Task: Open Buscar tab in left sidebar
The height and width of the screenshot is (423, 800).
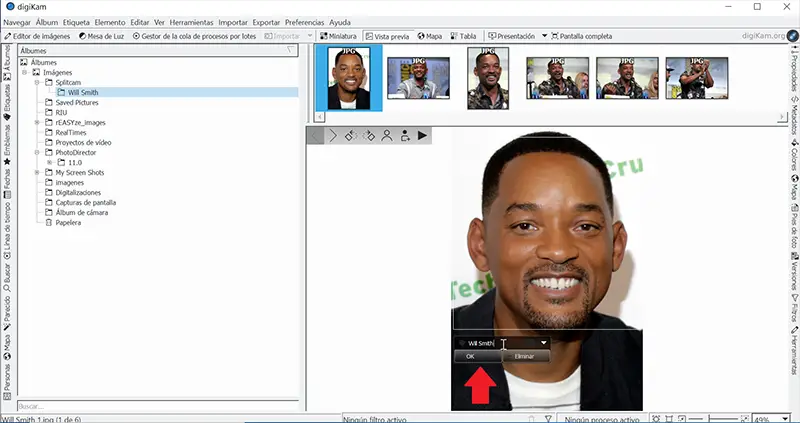Action: coord(7,277)
